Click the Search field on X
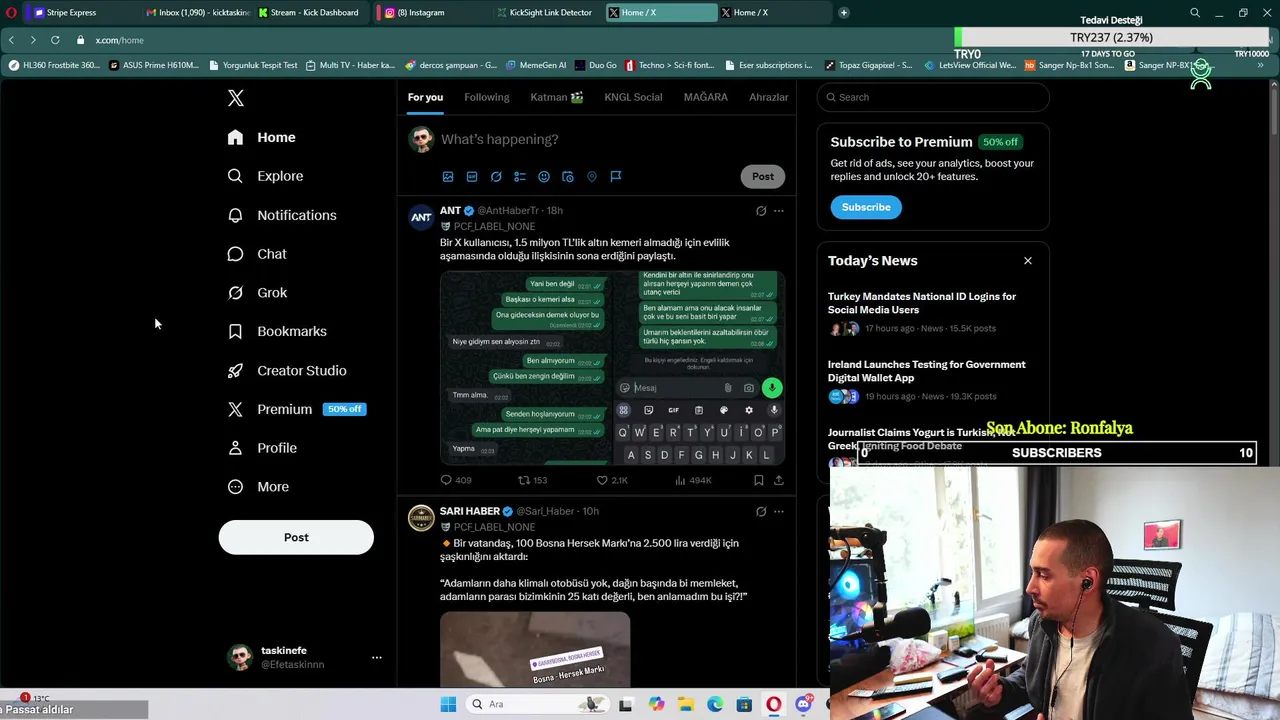The height and width of the screenshot is (720, 1280). click(x=932, y=97)
